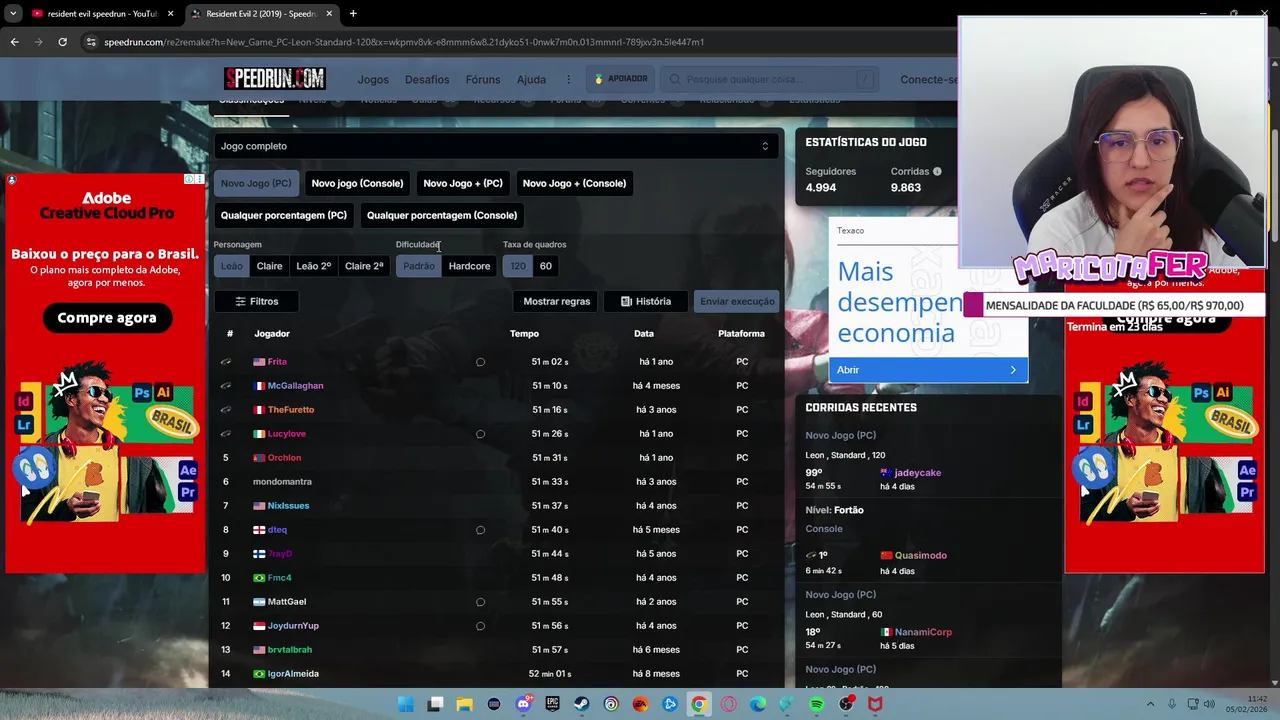
Task: Click the História button
Action: pyautogui.click(x=646, y=301)
